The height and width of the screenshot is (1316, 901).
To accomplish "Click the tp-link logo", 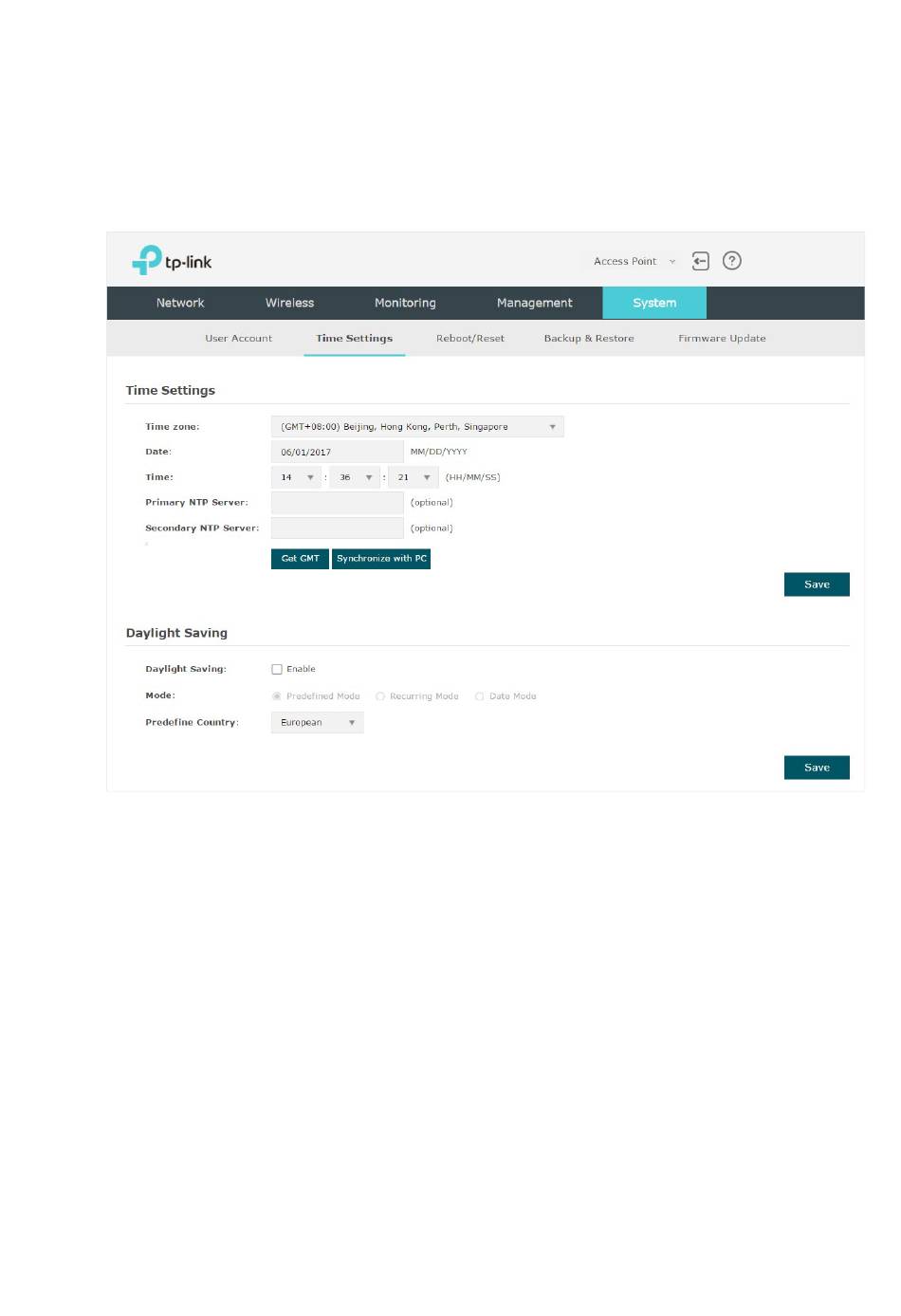I will click(172, 261).
